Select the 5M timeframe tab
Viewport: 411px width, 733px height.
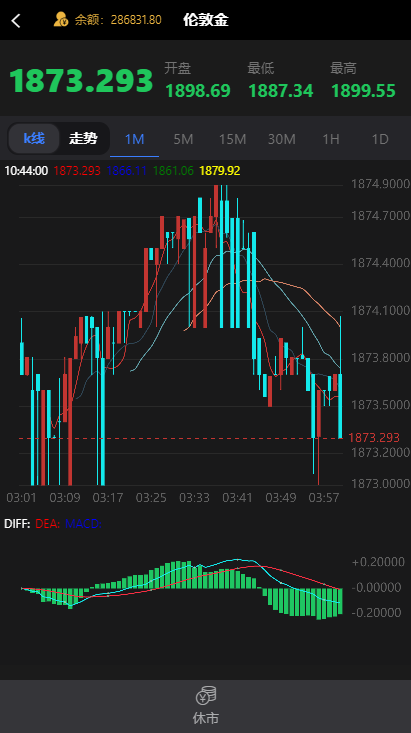(183, 139)
